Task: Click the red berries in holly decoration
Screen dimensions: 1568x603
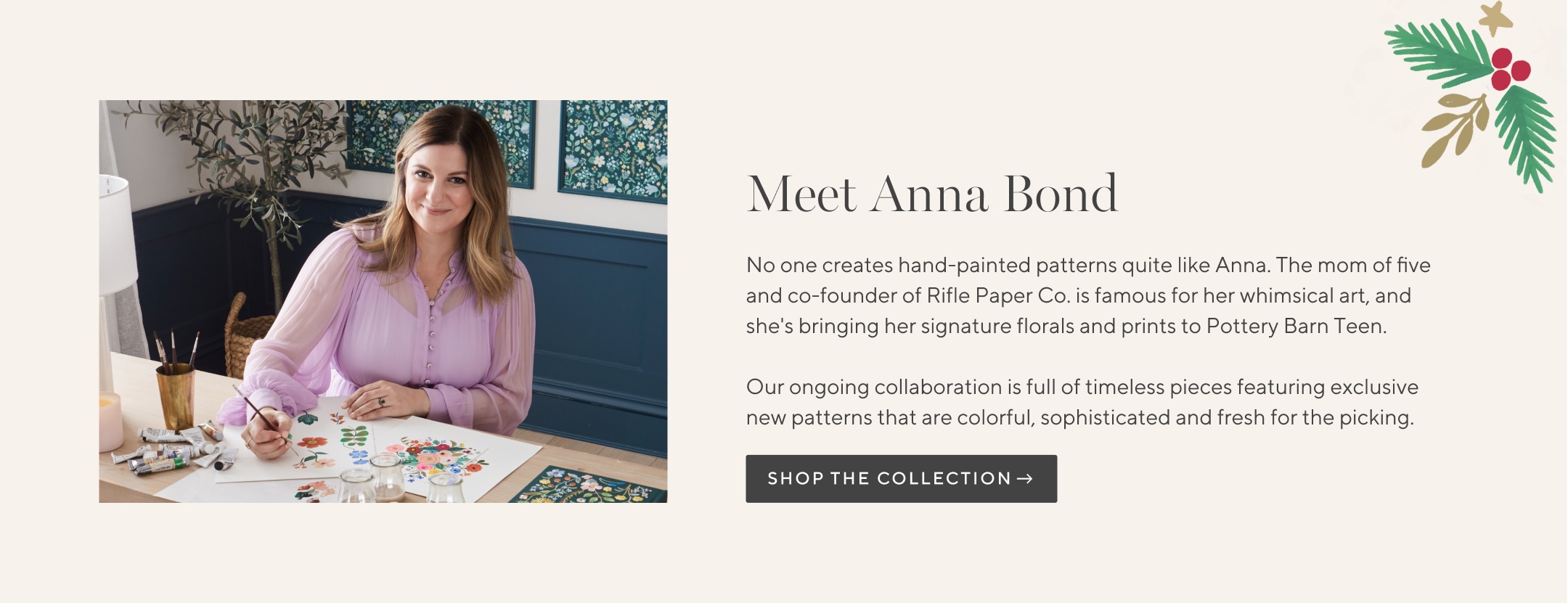Action: coord(1510,69)
